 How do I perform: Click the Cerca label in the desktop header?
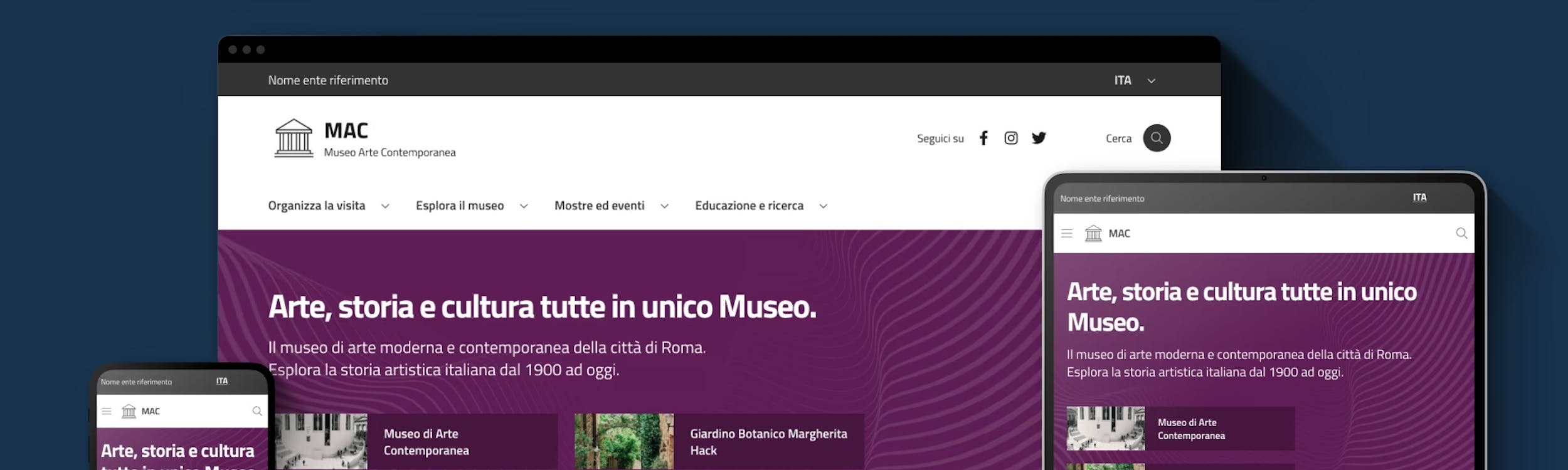click(1118, 138)
